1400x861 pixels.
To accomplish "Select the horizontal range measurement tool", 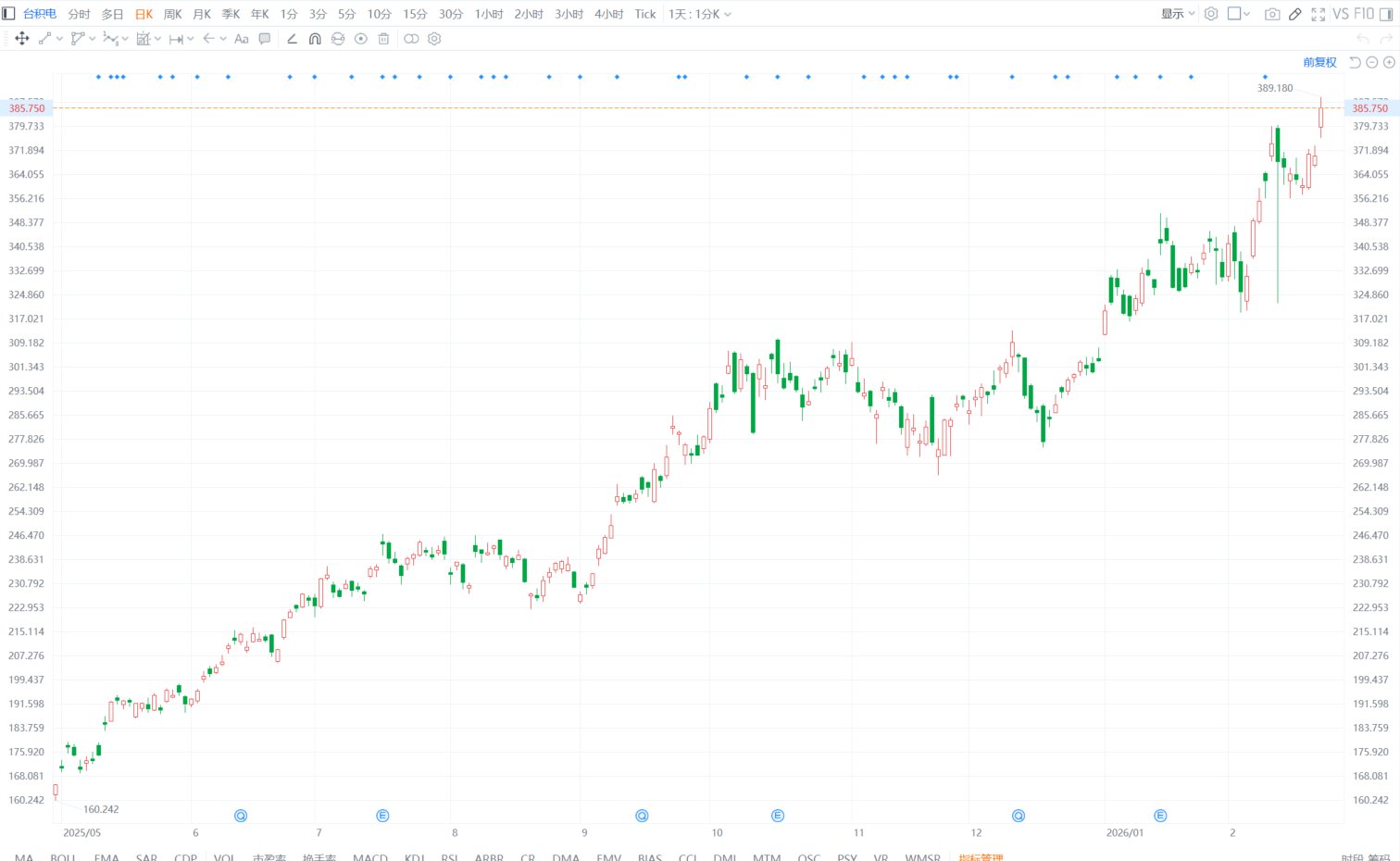I will click(x=176, y=39).
